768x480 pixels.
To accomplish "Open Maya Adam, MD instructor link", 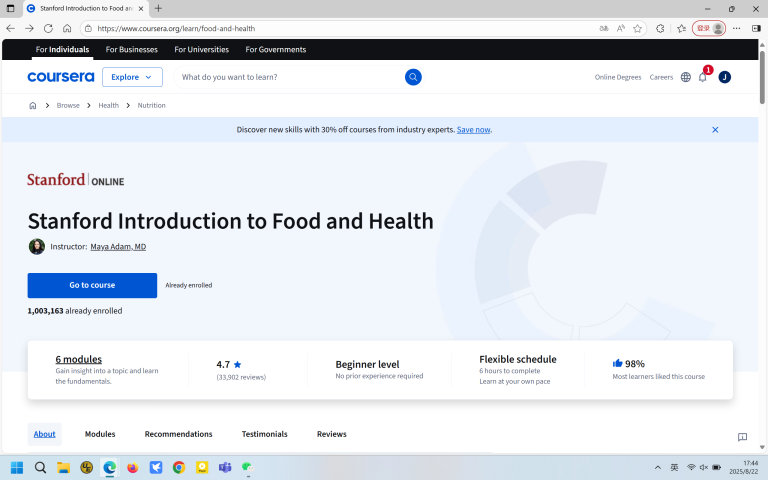I will [118, 247].
